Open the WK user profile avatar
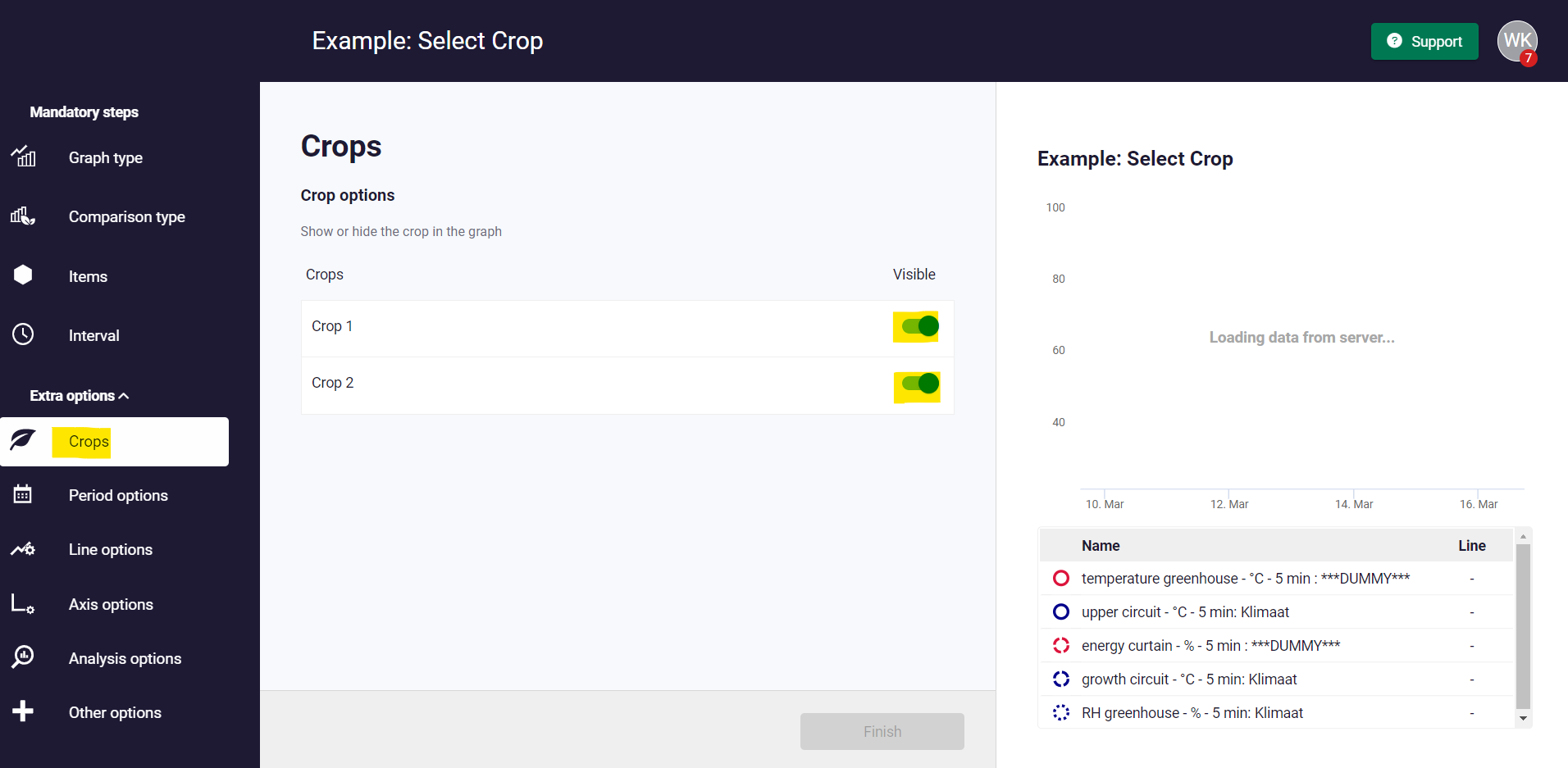Viewport: 1568px width, 768px height. (x=1516, y=41)
